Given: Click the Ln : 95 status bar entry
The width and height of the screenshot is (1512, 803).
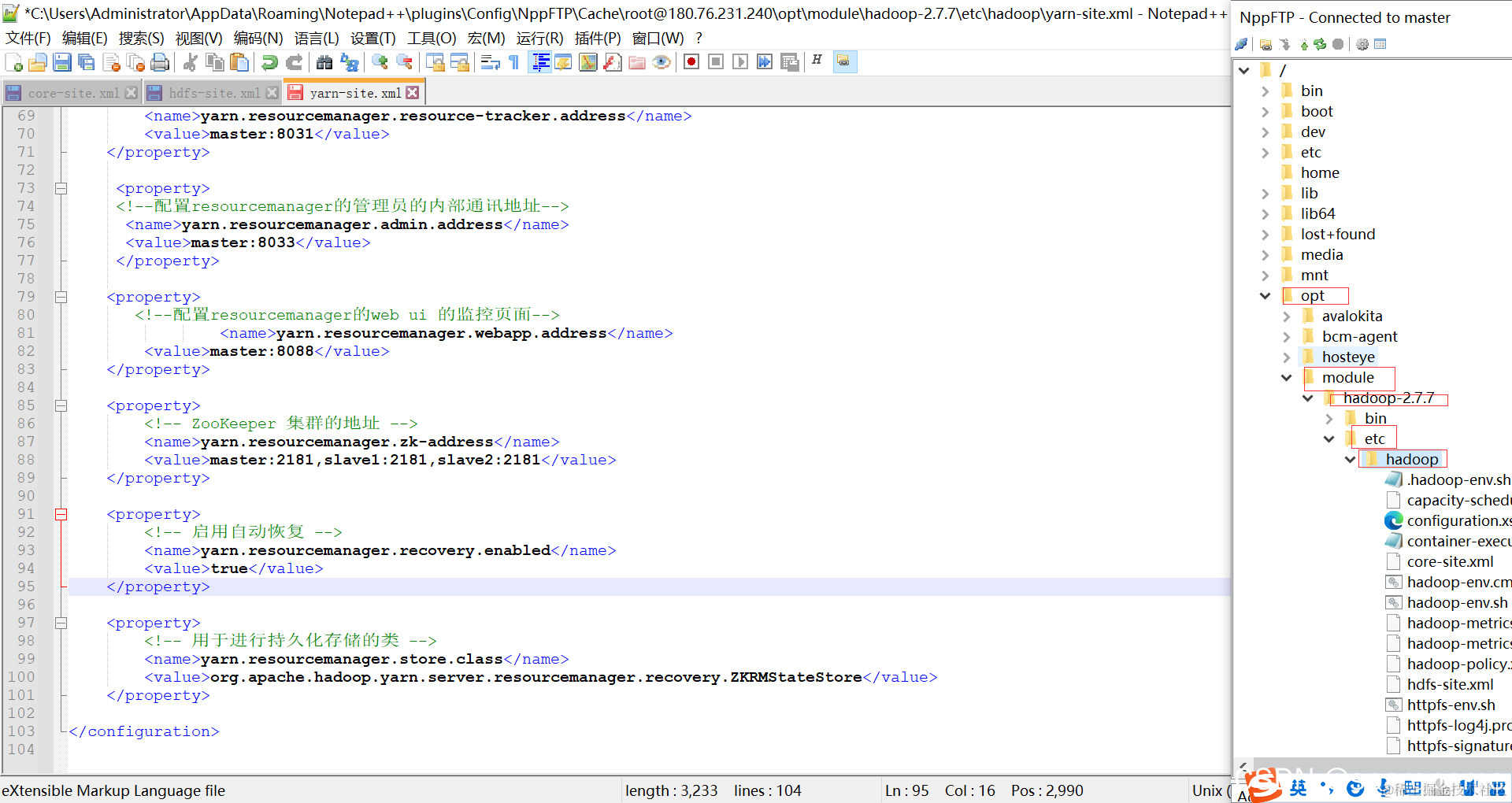Looking at the screenshot, I should coord(907,790).
